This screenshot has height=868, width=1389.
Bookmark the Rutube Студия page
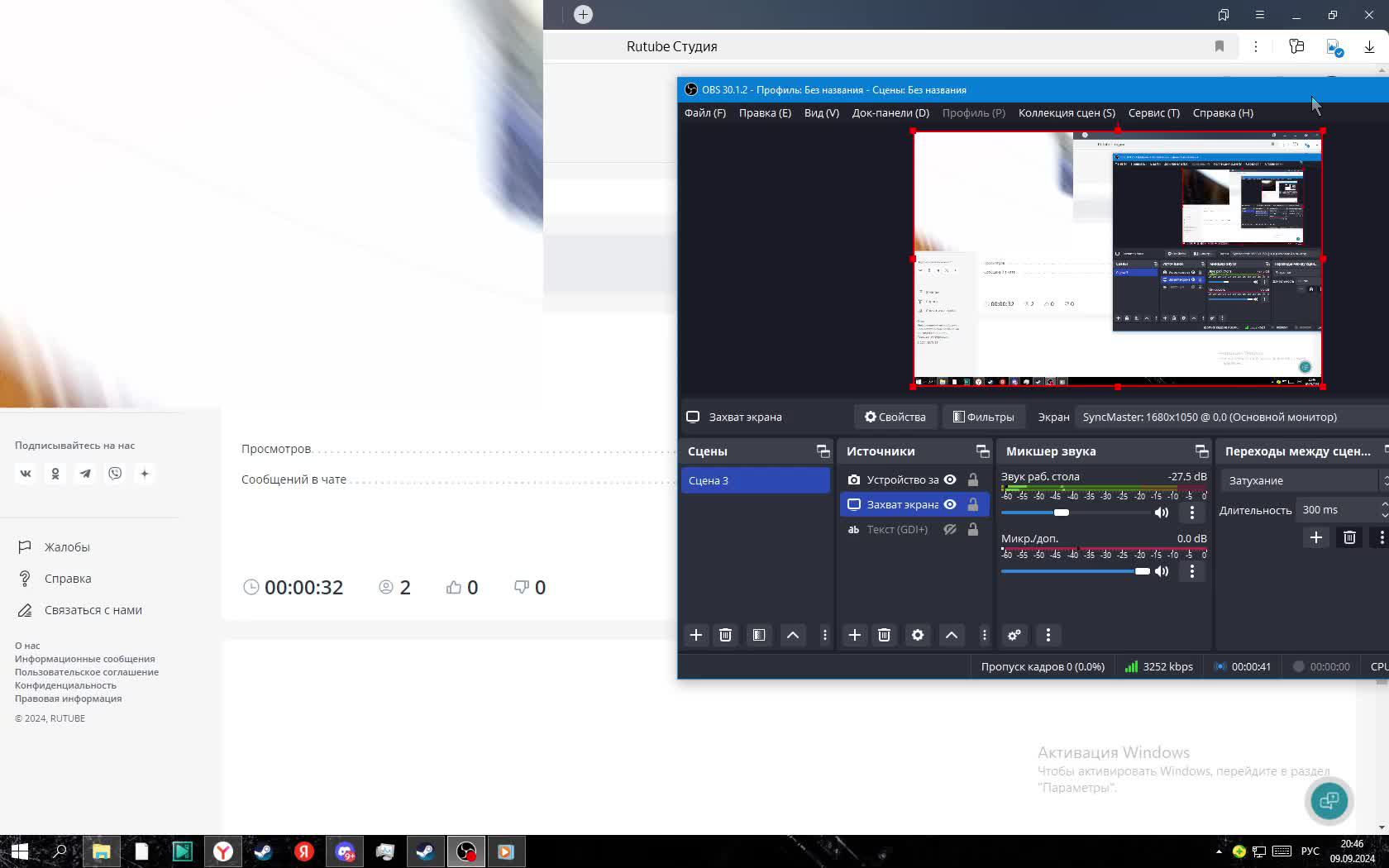pyautogui.click(x=1219, y=46)
